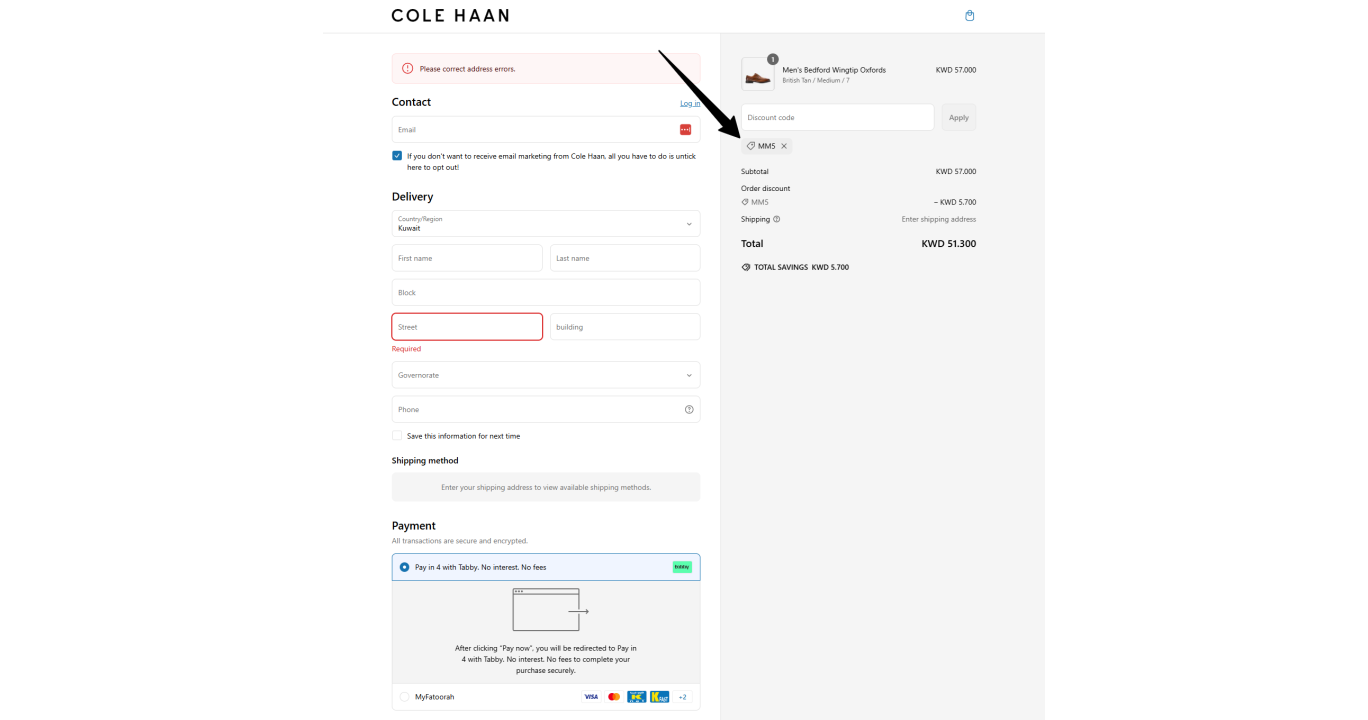This screenshot has width=1368, height=720.
Task: Click the "British Tan / Medium / 7" variant text
Action: click(x=817, y=80)
